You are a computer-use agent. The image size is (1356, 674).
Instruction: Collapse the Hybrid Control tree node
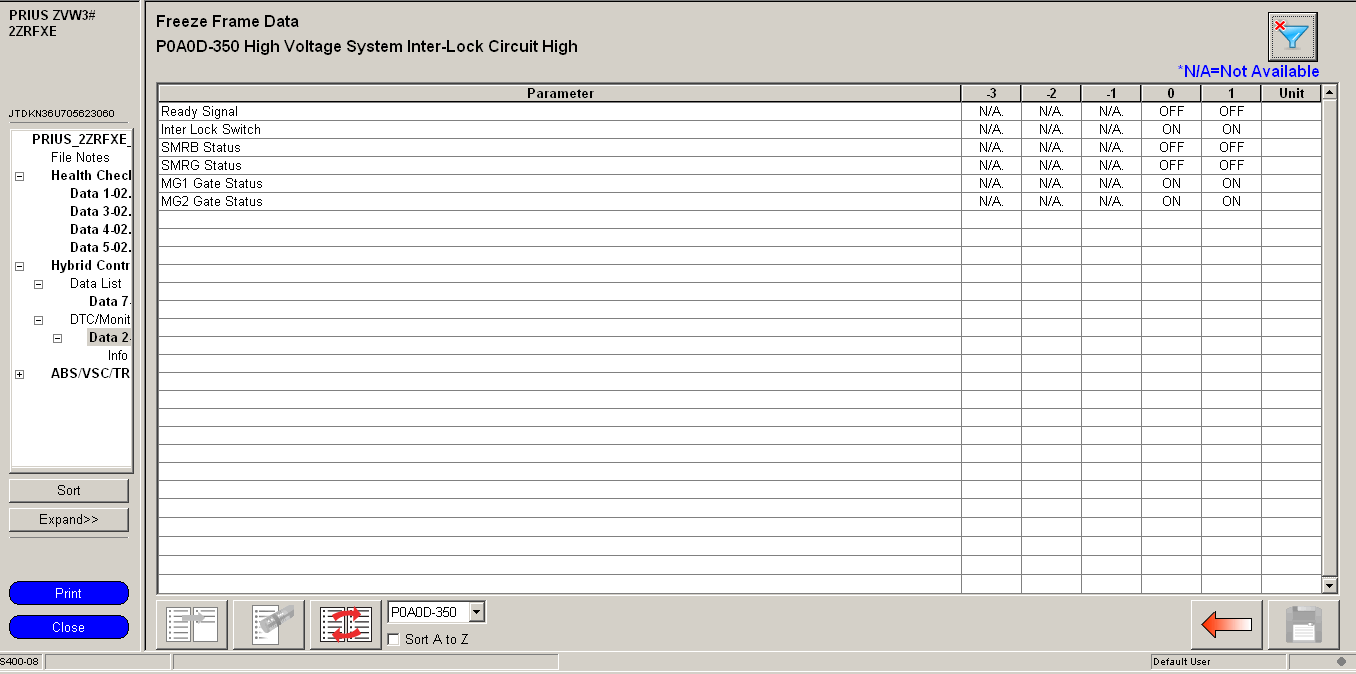(x=20, y=266)
